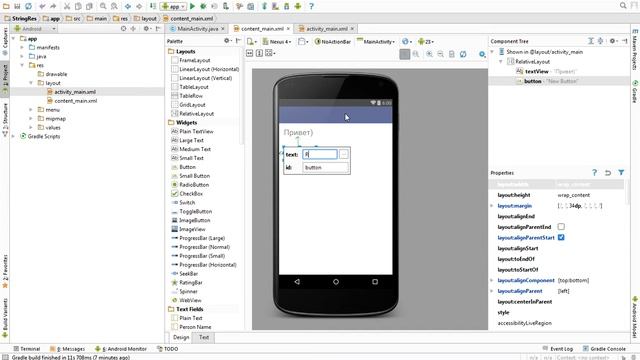
Task: Open the Terminal tool window
Action: tap(27, 349)
